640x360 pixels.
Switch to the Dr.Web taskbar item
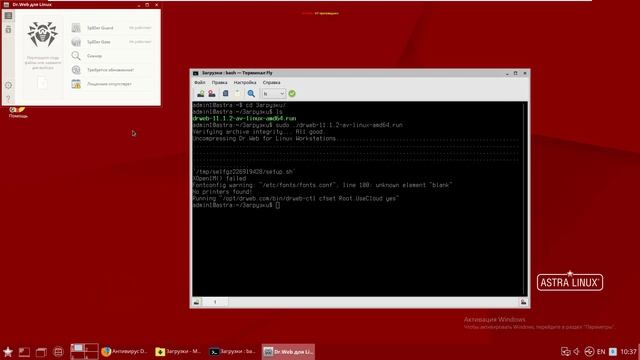[288, 351]
